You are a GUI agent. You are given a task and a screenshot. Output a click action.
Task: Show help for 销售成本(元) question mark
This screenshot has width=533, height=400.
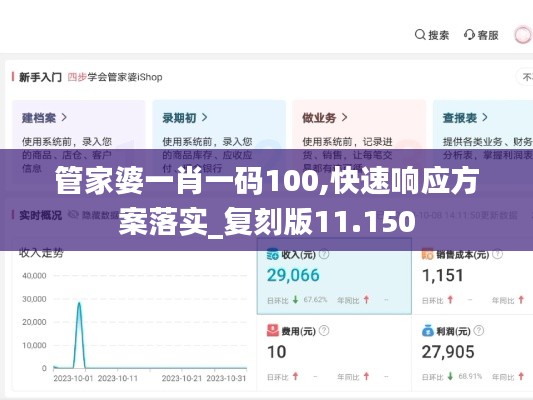[497, 254]
